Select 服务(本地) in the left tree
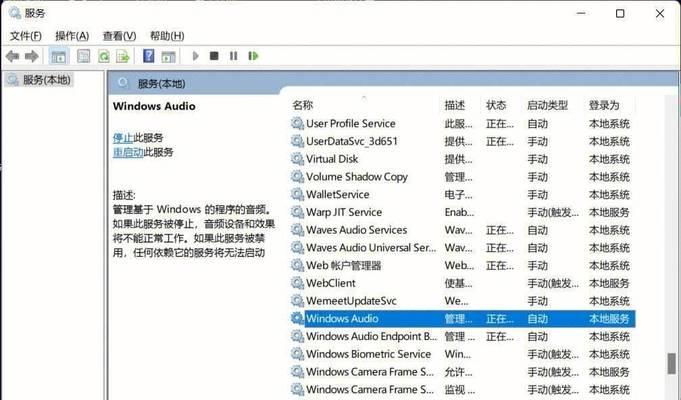This screenshot has height=400, width=681. point(46,80)
